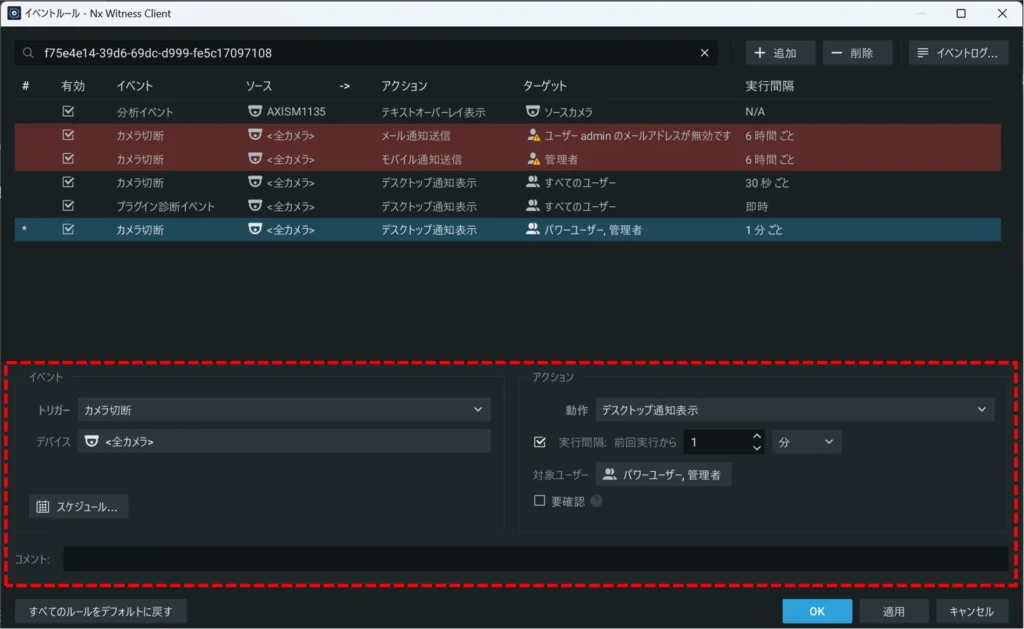Expand the 分 interval unit dropdown
The image size is (1024, 629).
[805, 441]
